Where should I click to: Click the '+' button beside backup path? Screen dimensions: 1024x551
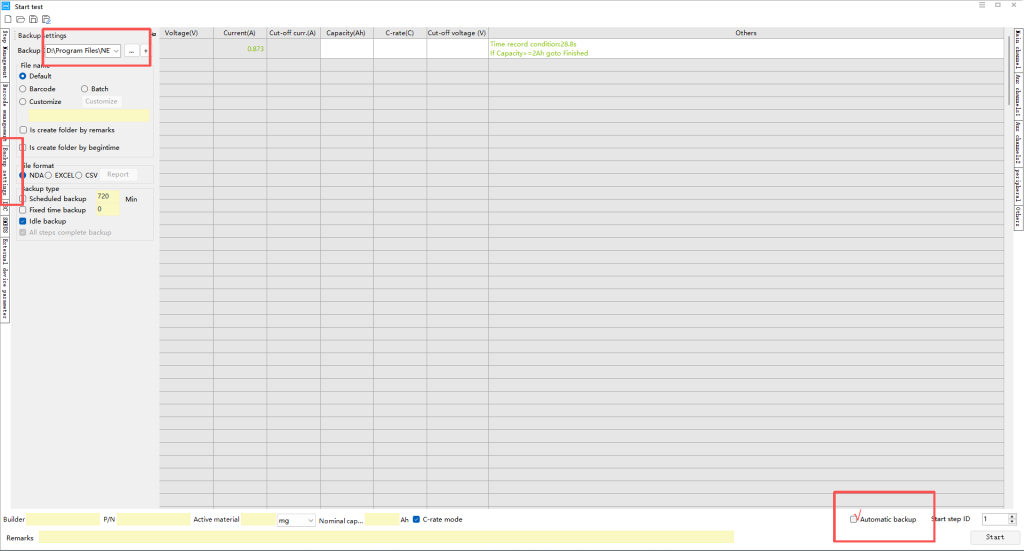[x=146, y=50]
